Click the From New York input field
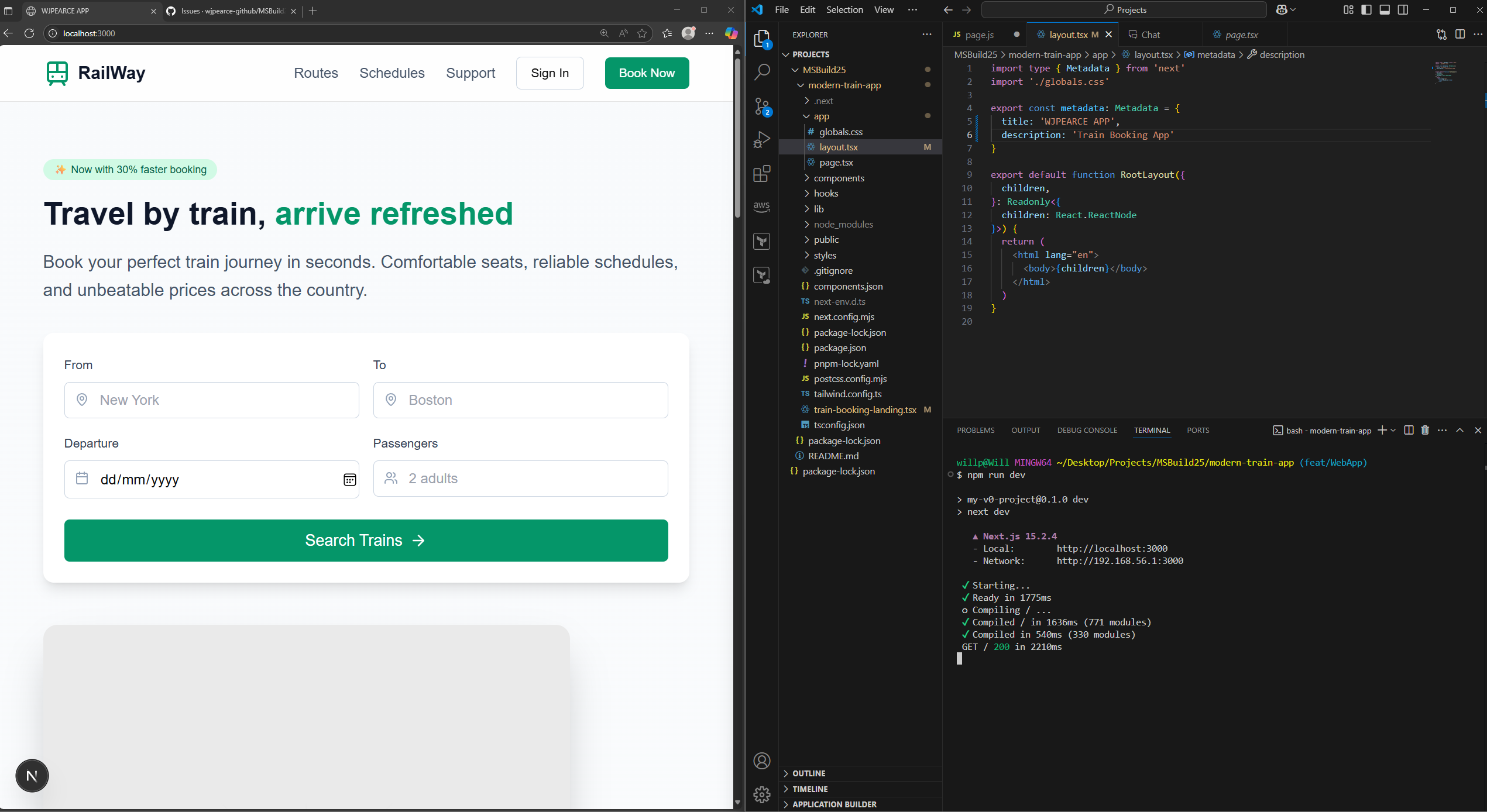 tap(212, 400)
